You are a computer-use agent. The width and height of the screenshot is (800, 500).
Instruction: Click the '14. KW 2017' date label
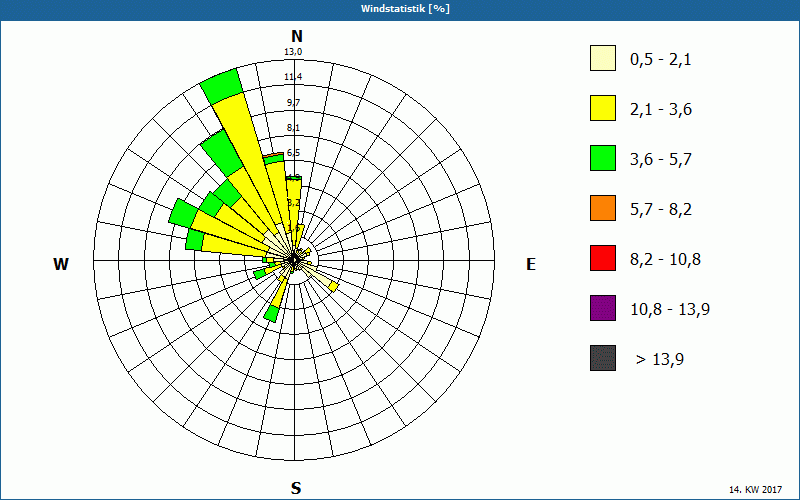(755, 490)
